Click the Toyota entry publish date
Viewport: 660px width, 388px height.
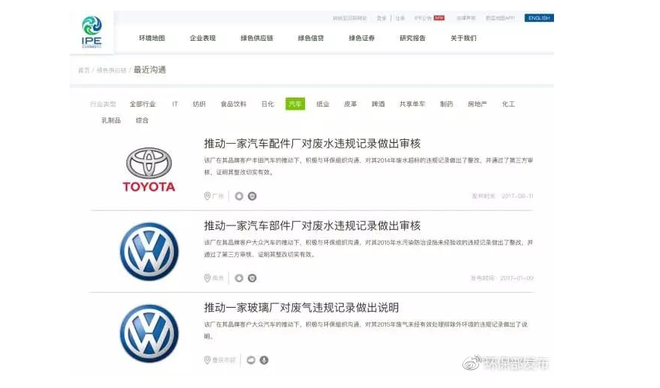pyautogui.click(x=503, y=196)
